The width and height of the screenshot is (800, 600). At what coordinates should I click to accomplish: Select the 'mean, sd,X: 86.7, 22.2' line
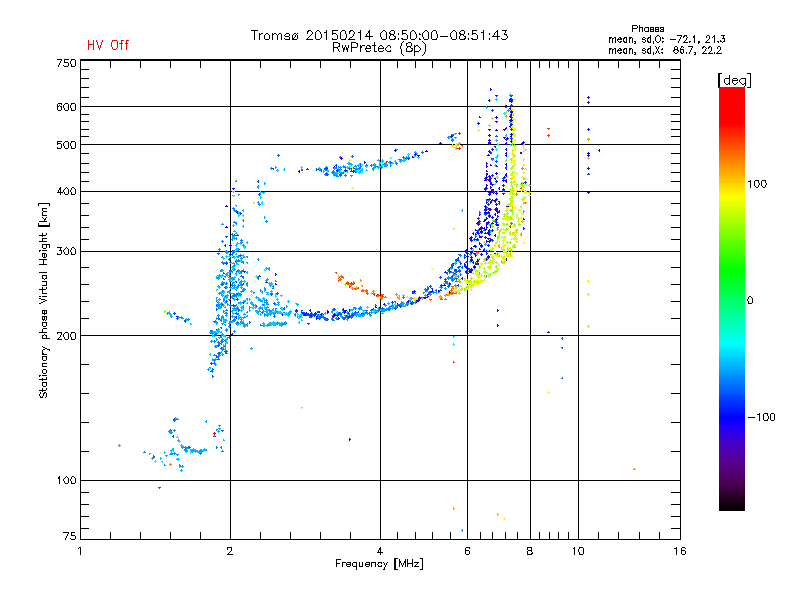point(665,50)
